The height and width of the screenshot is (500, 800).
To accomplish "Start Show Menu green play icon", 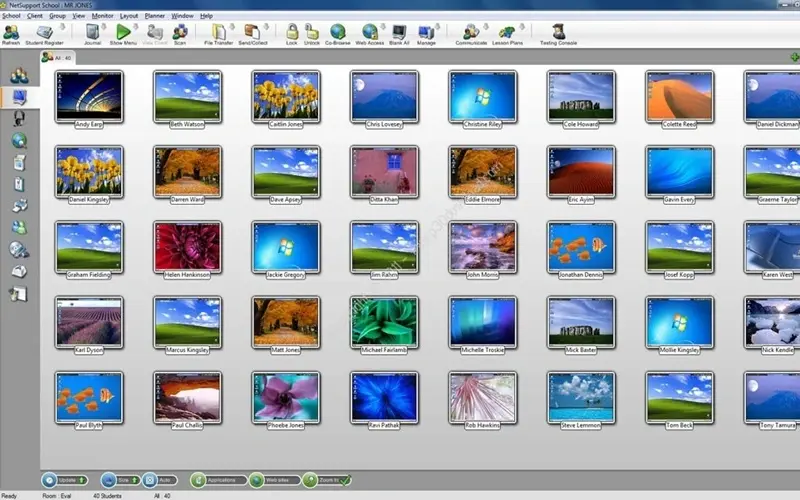I will point(123,32).
